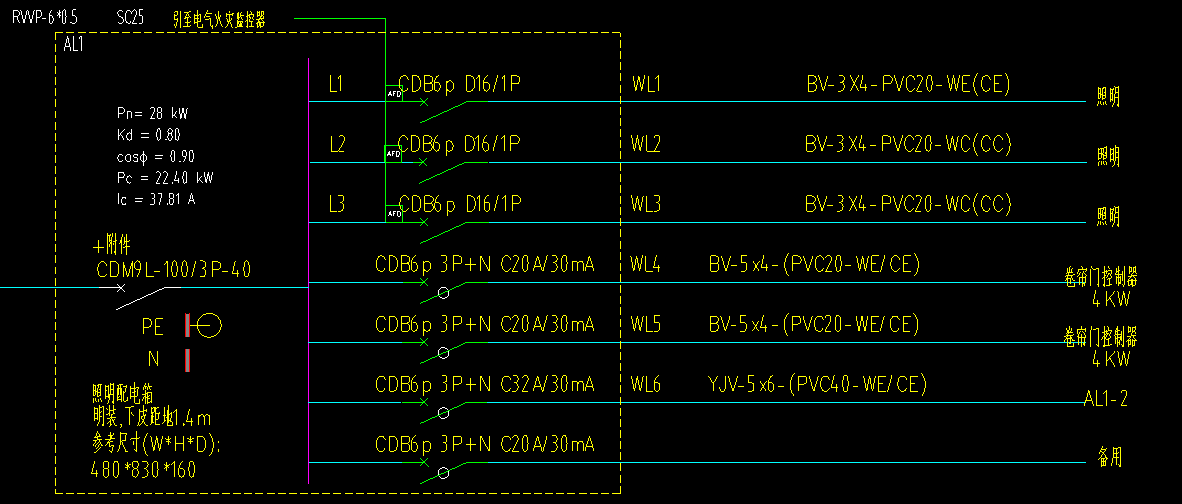Select the 480*830*160 dimension text
Viewport: 1182px width, 504px height.
(x=143, y=471)
